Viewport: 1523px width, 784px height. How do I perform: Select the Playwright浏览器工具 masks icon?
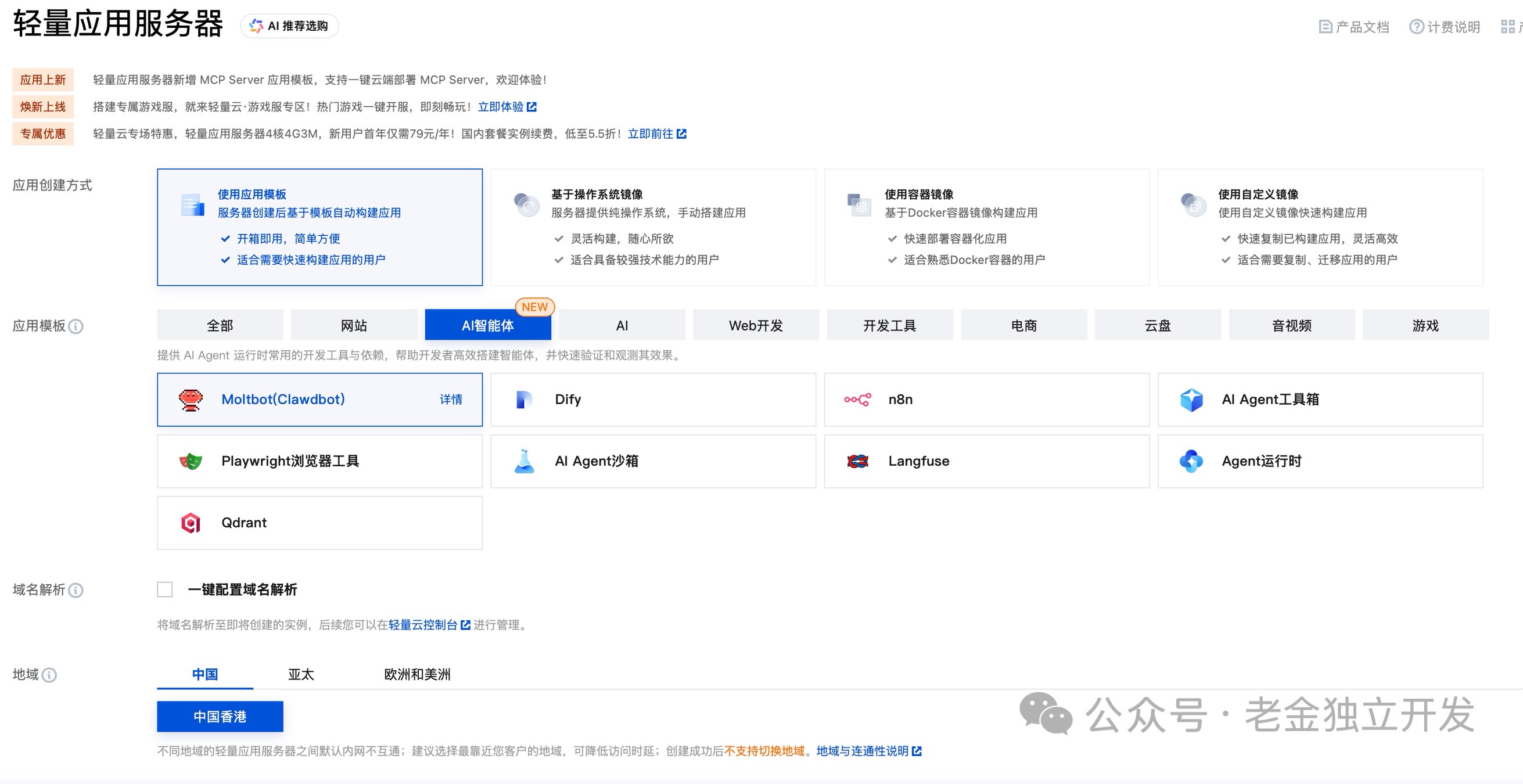coord(191,461)
